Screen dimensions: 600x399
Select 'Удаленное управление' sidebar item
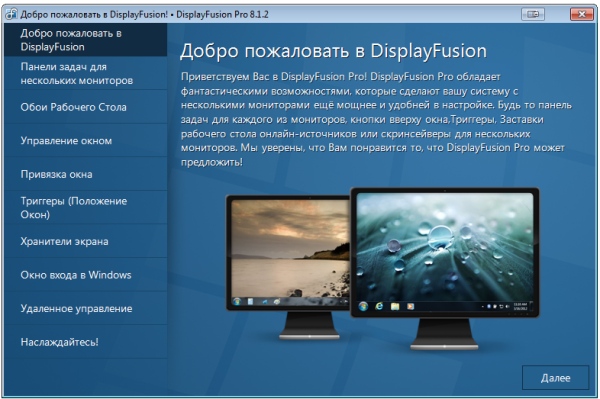86,308
